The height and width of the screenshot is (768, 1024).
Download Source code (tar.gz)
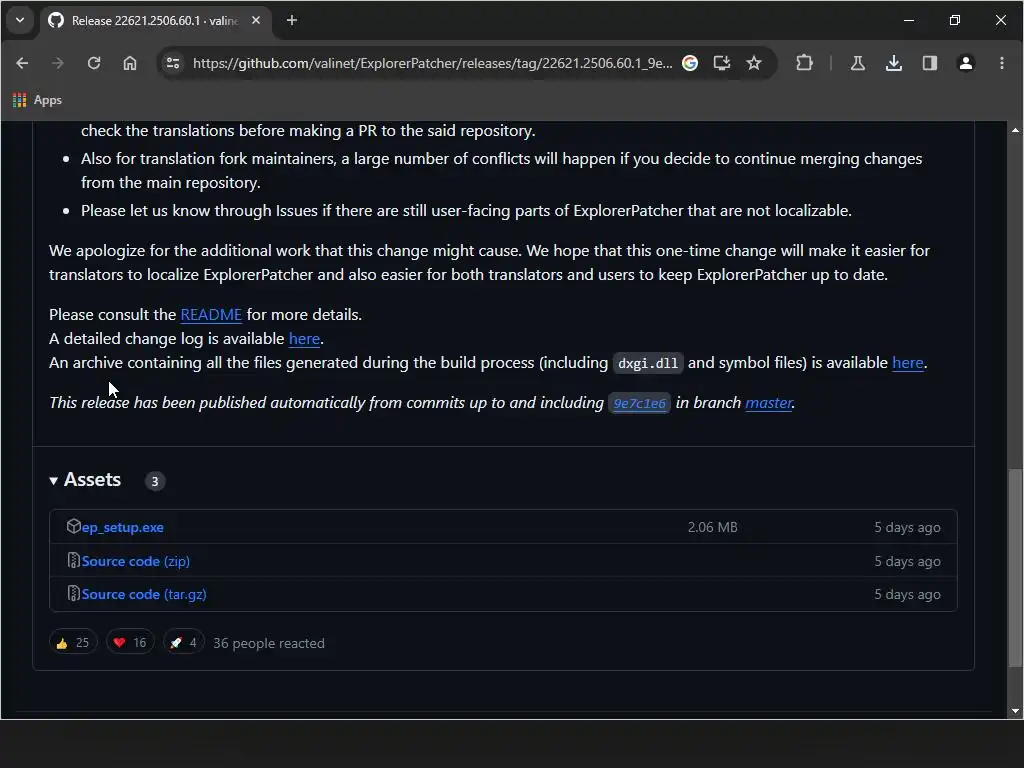point(144,595)
